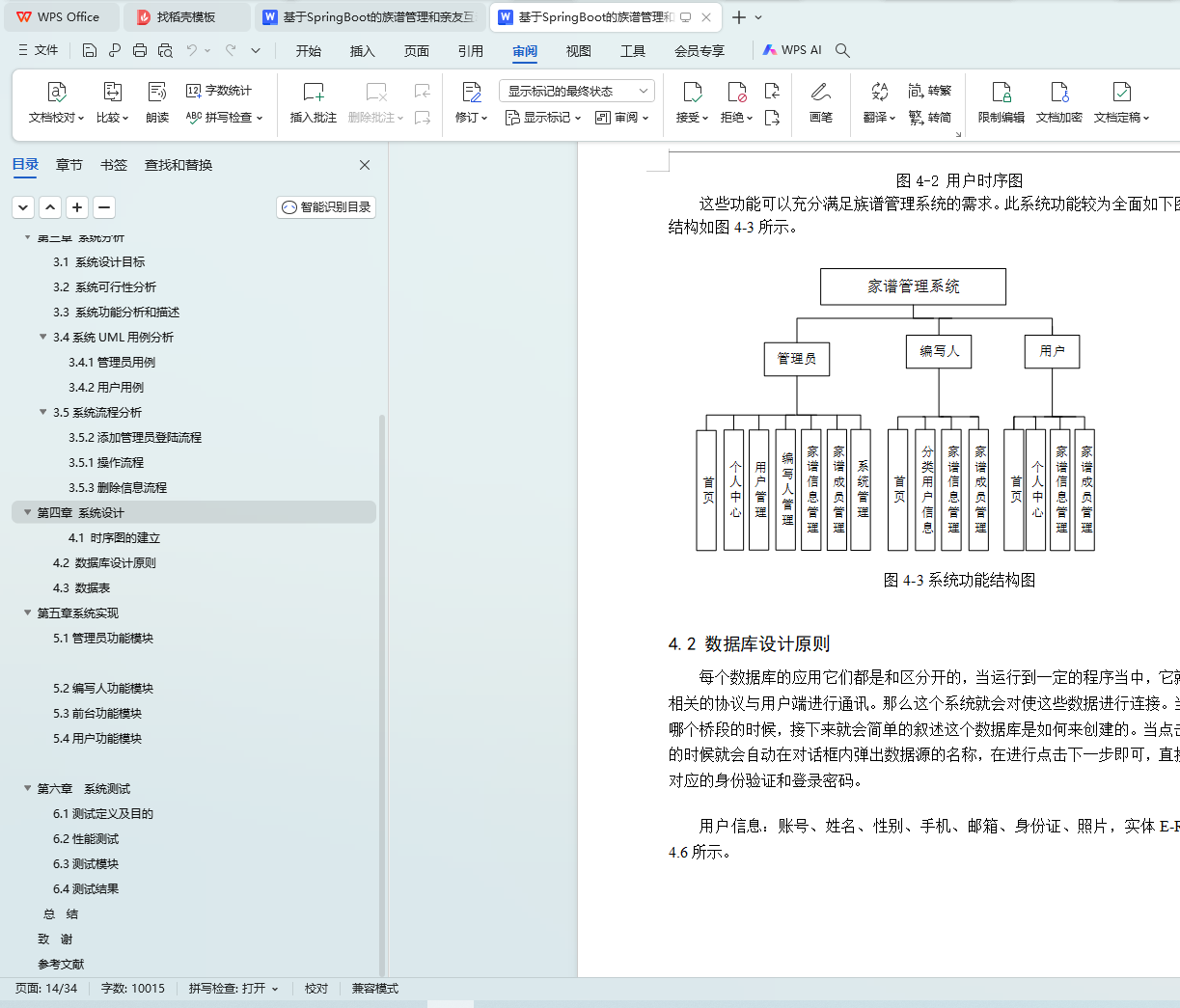Click the 接受 accept change icon
Image resolution: width=1180 pixels, height=1008 pixels.
click(x=692, y=92)
